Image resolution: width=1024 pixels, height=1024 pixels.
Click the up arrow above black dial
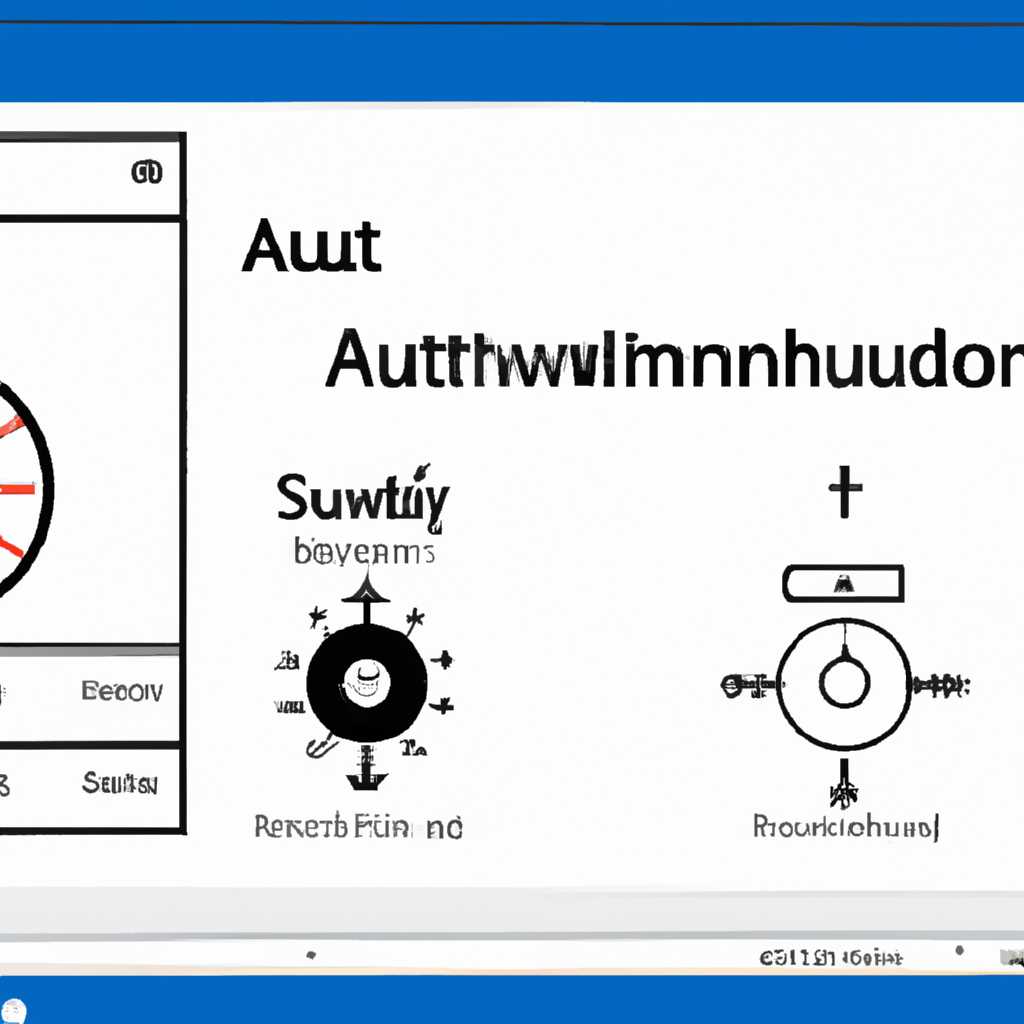366,596
